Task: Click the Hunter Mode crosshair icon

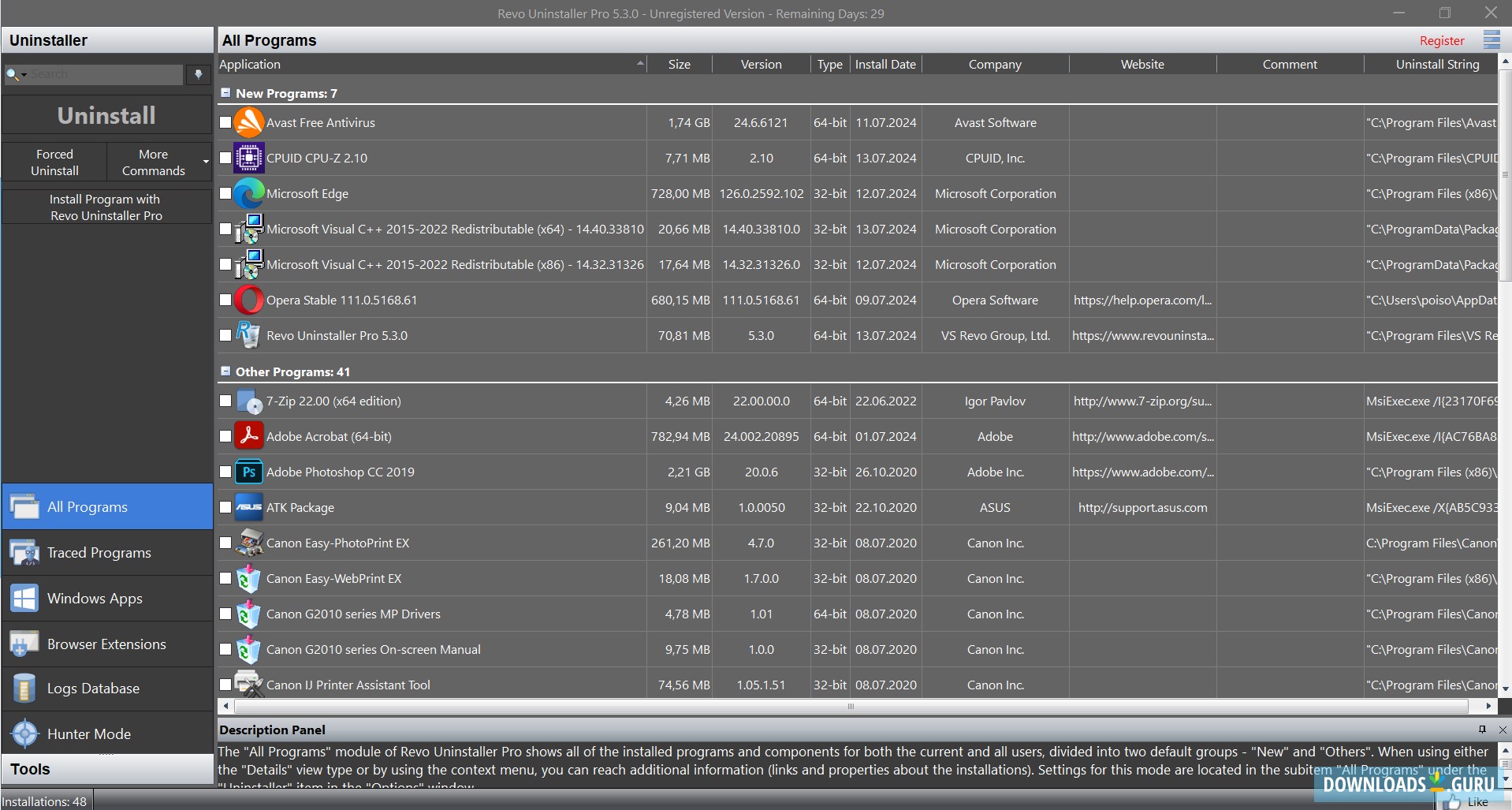Action: point(24,733)
